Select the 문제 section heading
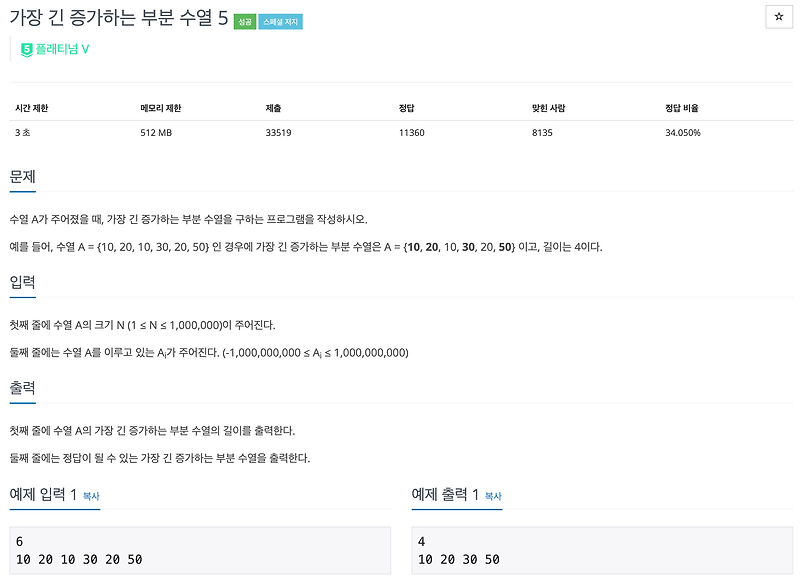This screenshot has height=584, width=800. 24,176
